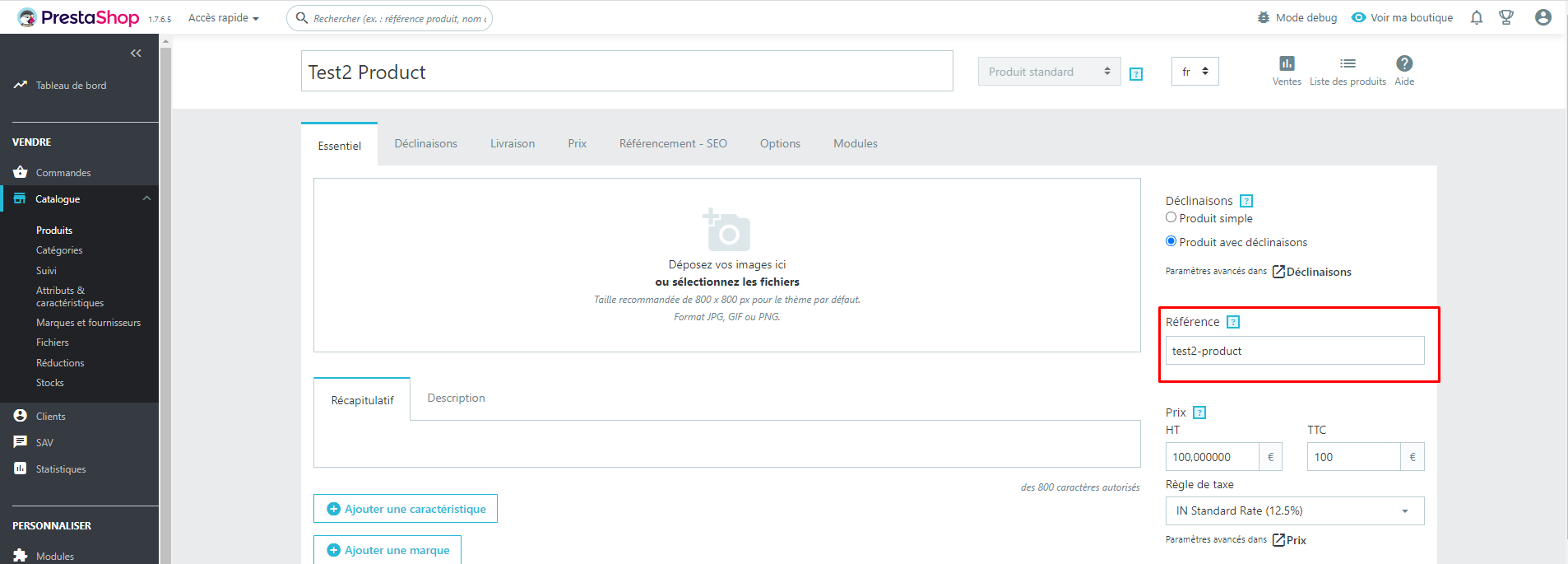This screenshot has height=564, width=1568.
Task: Click the sidebar vertical scrollbar
Action: (165, 305)
